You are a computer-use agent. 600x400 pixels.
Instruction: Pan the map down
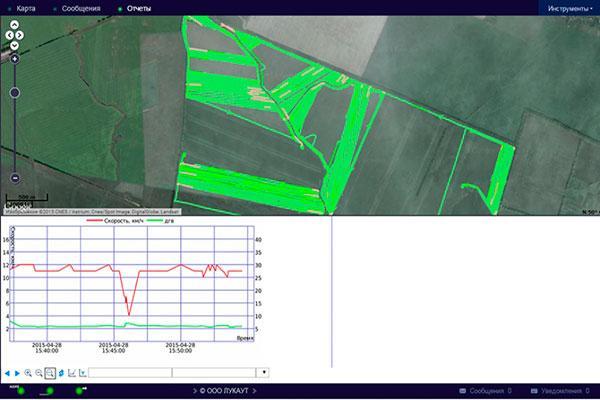pyautogui.click(x=14, y=46)
